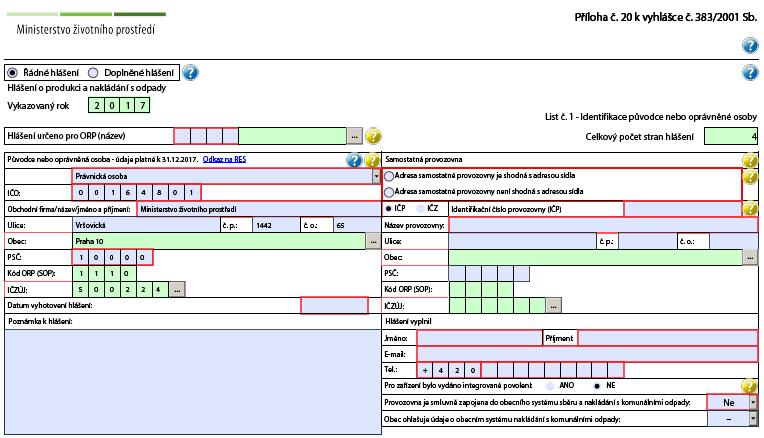Click Obec field containing Praha 10
This screenshot has width=764, height=438.
[219, 241]
